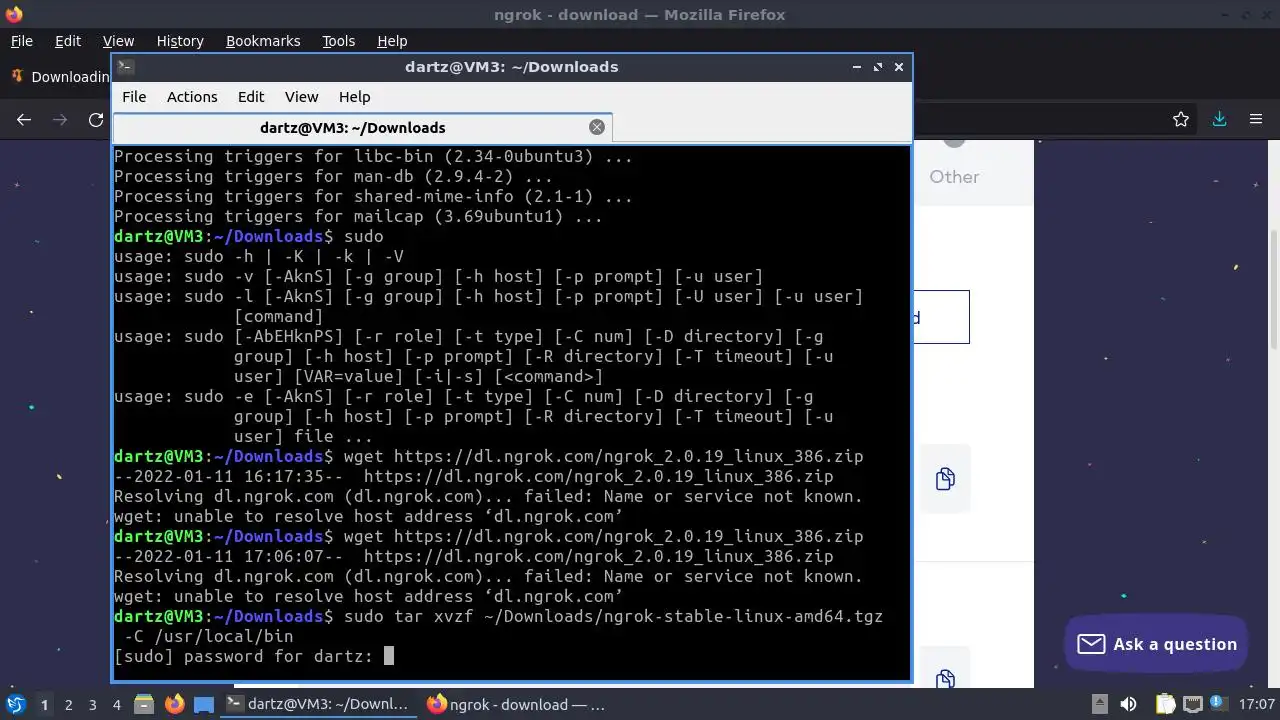The width and height of the screenshot is (1280, 720).
Task: Click the 'usage: sudo -h | -K | -k | -V' line
Action: 258,256
